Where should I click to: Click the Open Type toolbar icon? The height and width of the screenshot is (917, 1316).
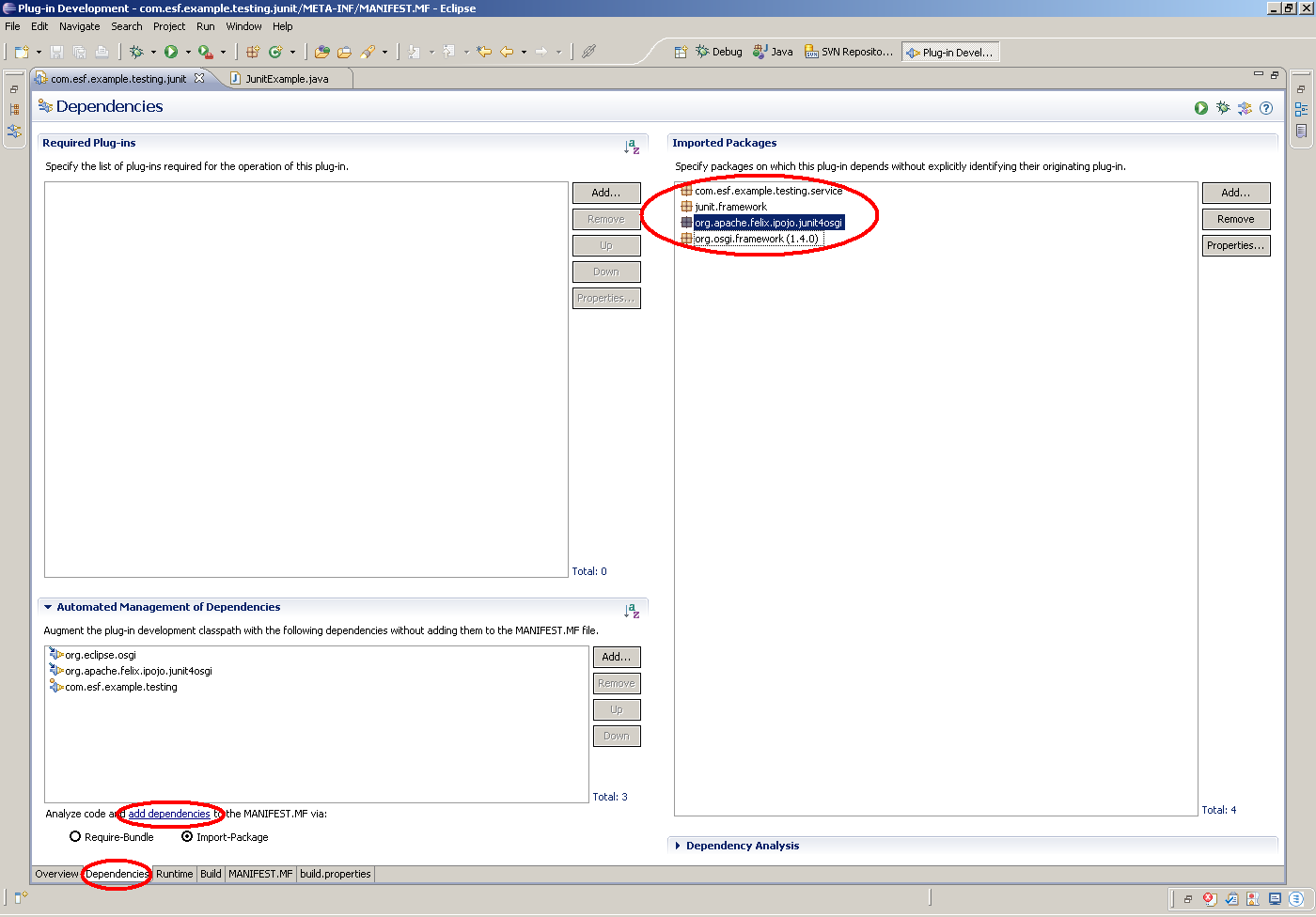click(x=322, y=52)
